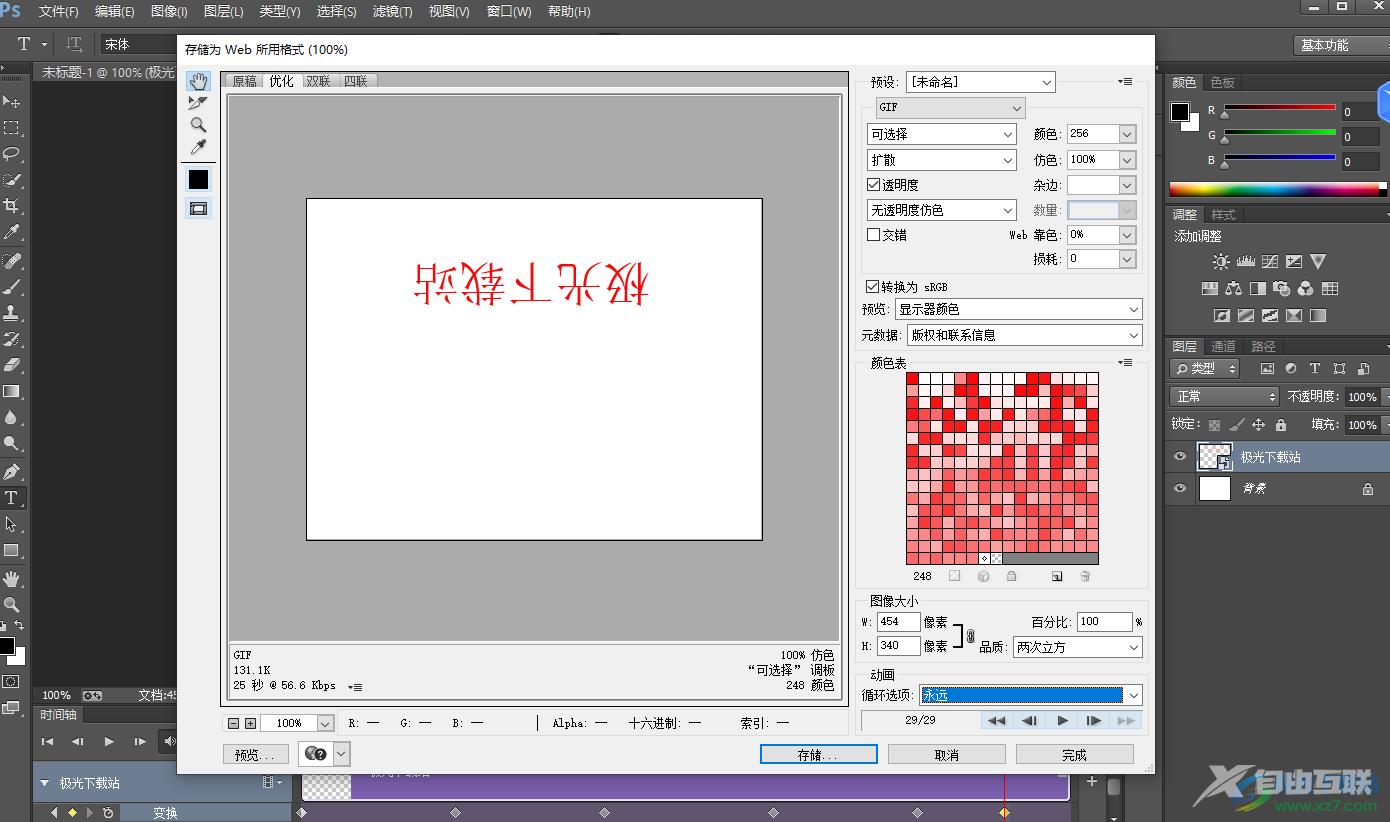The image size is (1390, 822).
Task: Click the 预览... button
Action: coord(256,755)
